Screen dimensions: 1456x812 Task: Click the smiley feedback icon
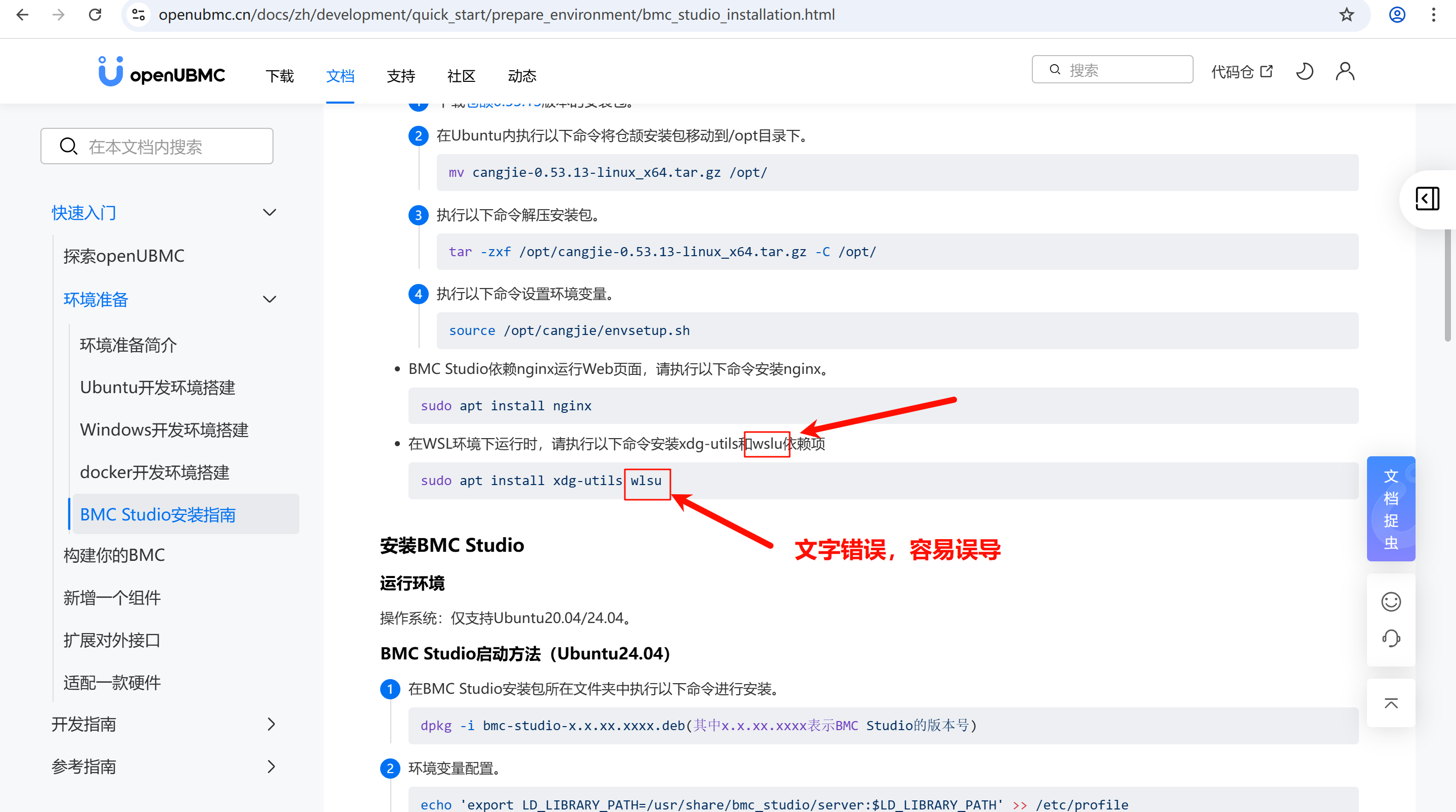pos(1391,601)
